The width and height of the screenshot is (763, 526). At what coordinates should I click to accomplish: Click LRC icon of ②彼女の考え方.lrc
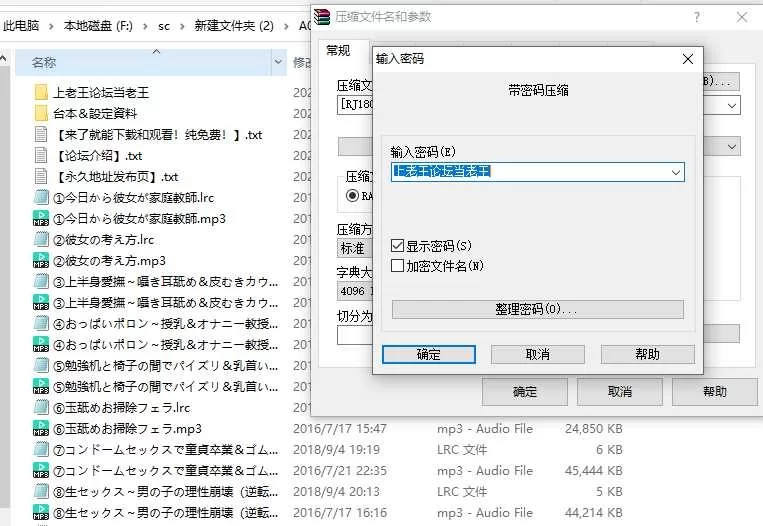point(41,239)
